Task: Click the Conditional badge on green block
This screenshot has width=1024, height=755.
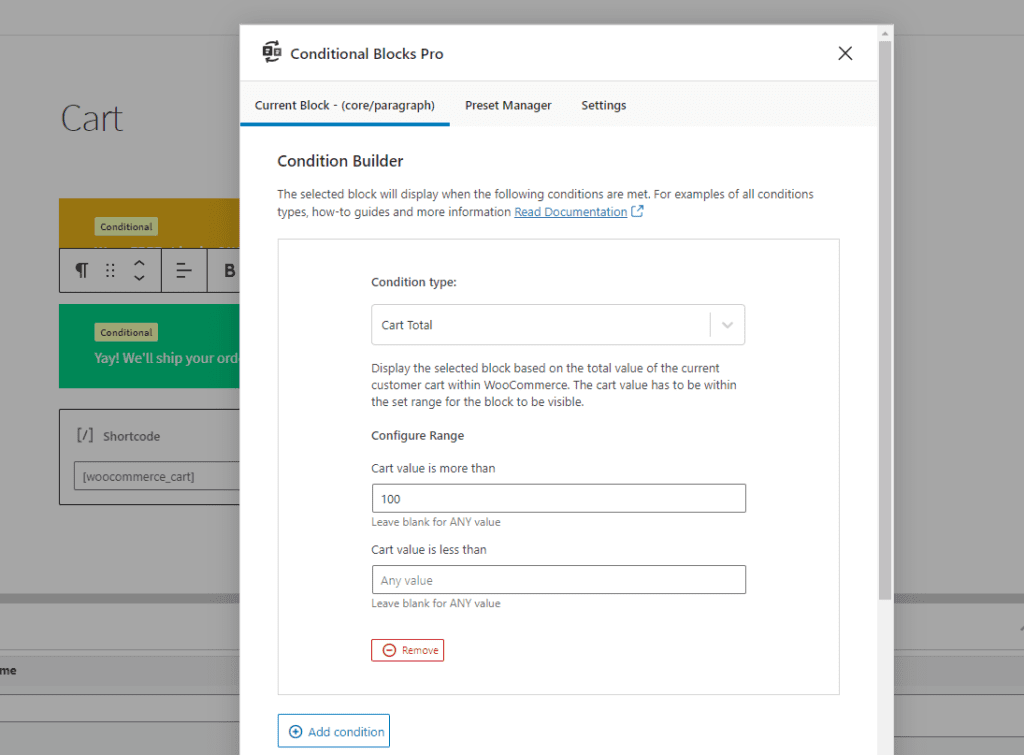Action: pos(126,332)
